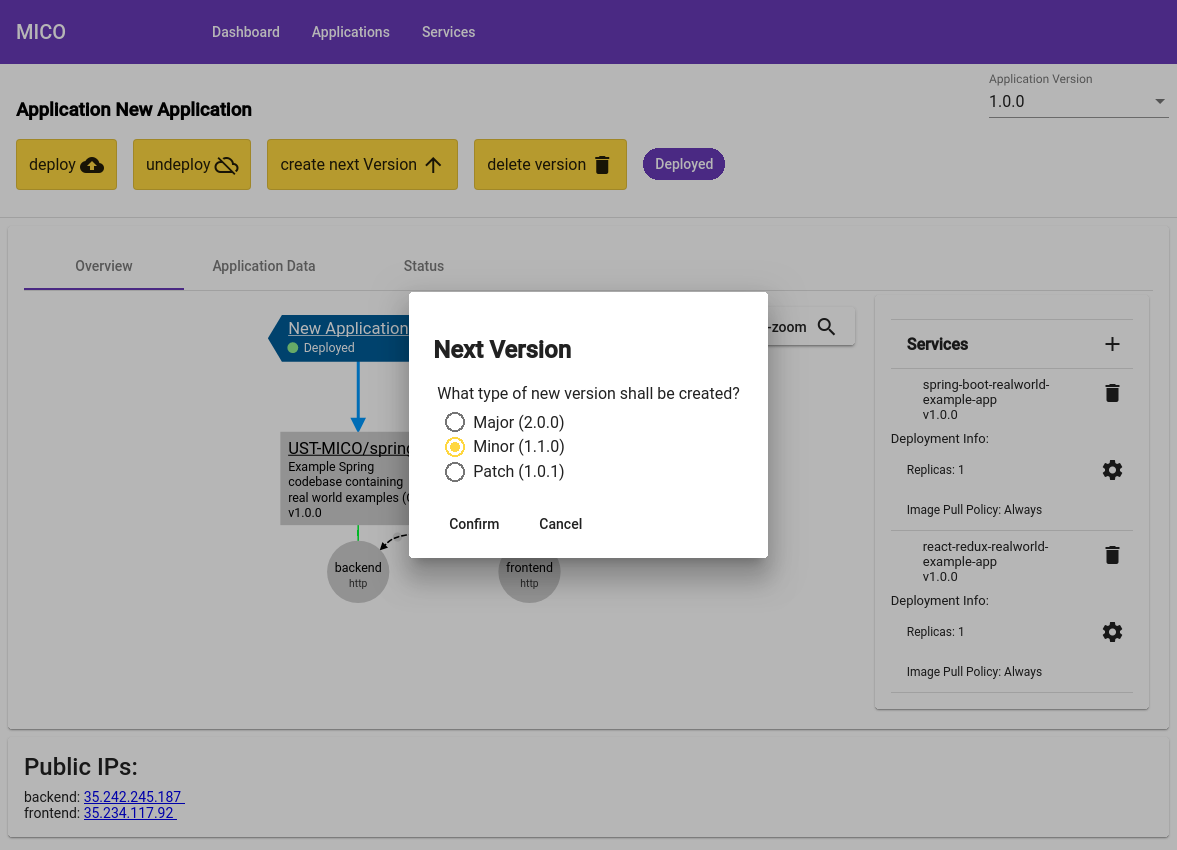The width and height of the screenshot is (1177, 850).
Task: Select the frontend http interface node
Action: click(529, 580)
